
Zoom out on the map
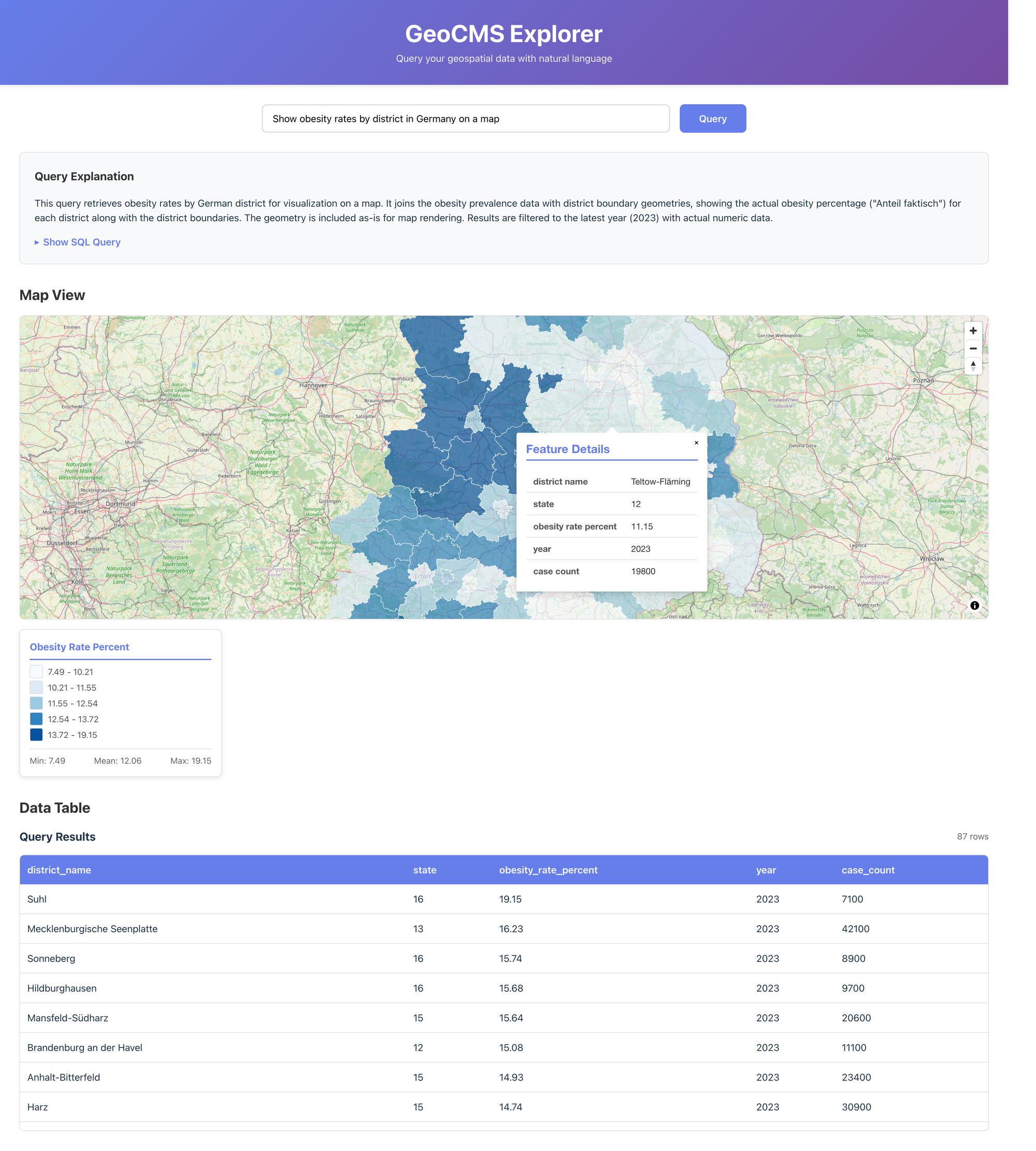[973, 348]
